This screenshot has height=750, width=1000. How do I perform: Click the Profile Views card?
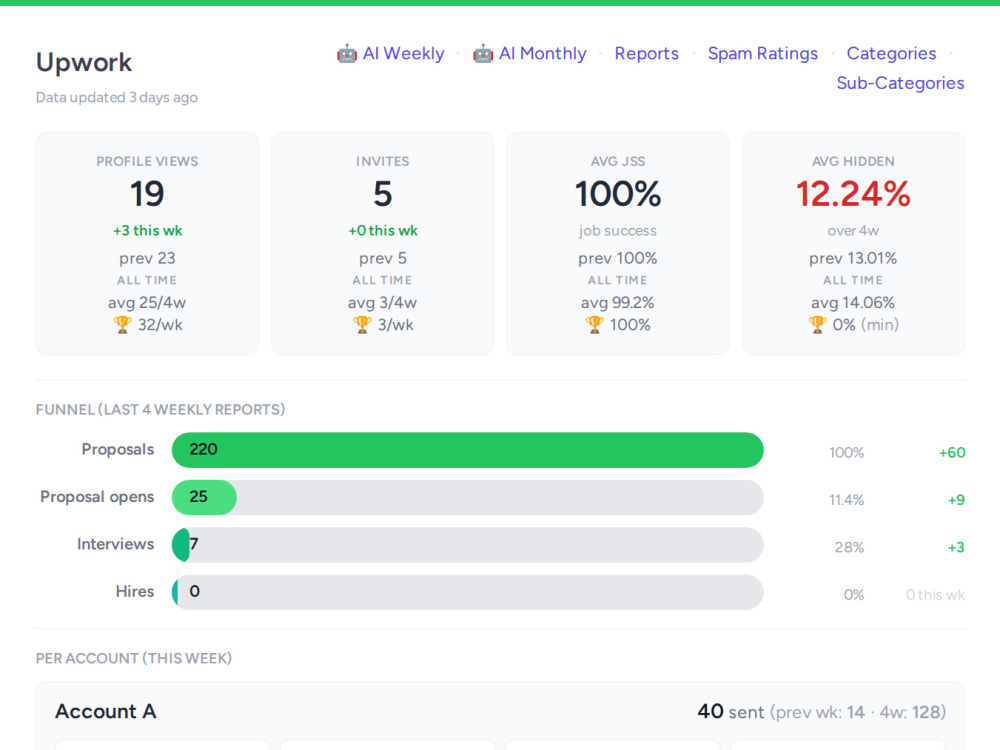147,244
